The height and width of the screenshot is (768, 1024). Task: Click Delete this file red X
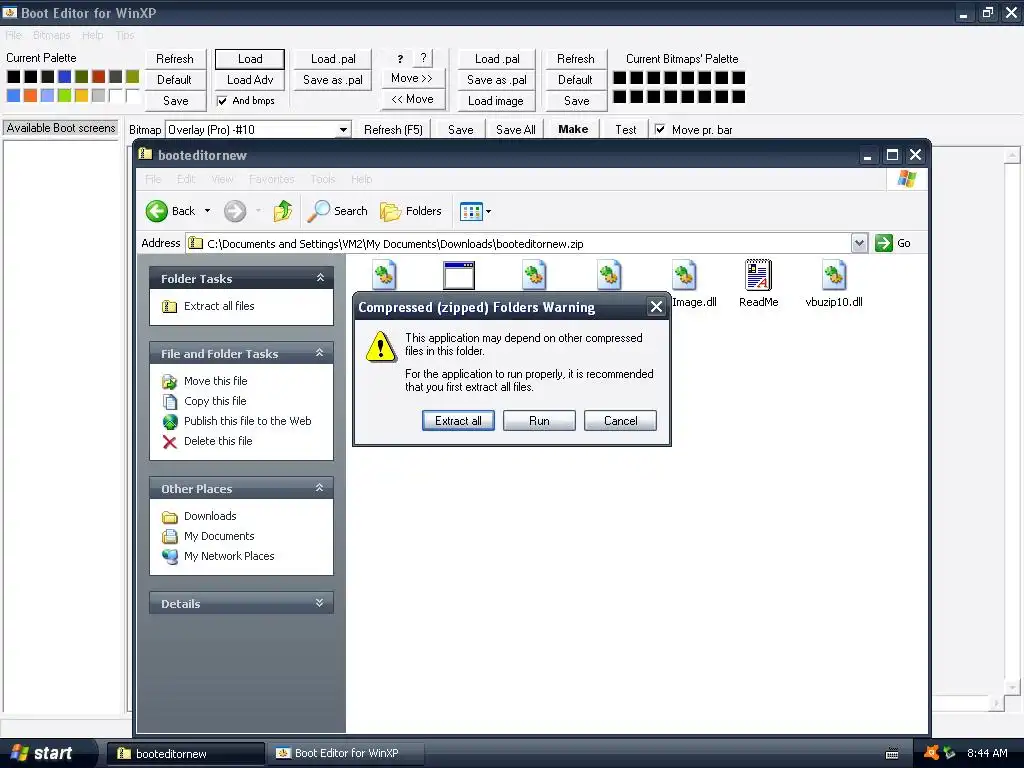point(169,442)
